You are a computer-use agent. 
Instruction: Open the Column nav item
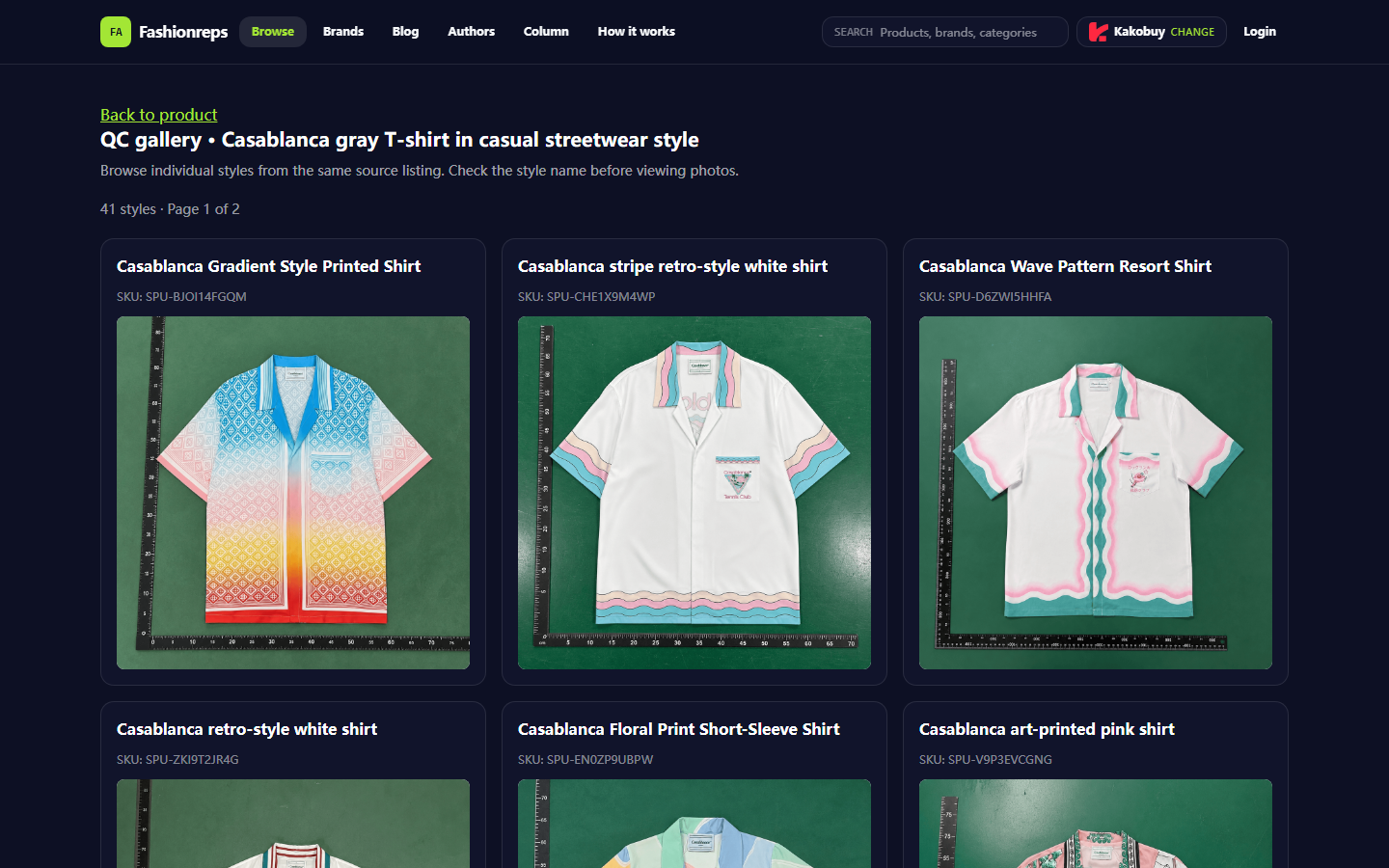(x=546, y=32)
